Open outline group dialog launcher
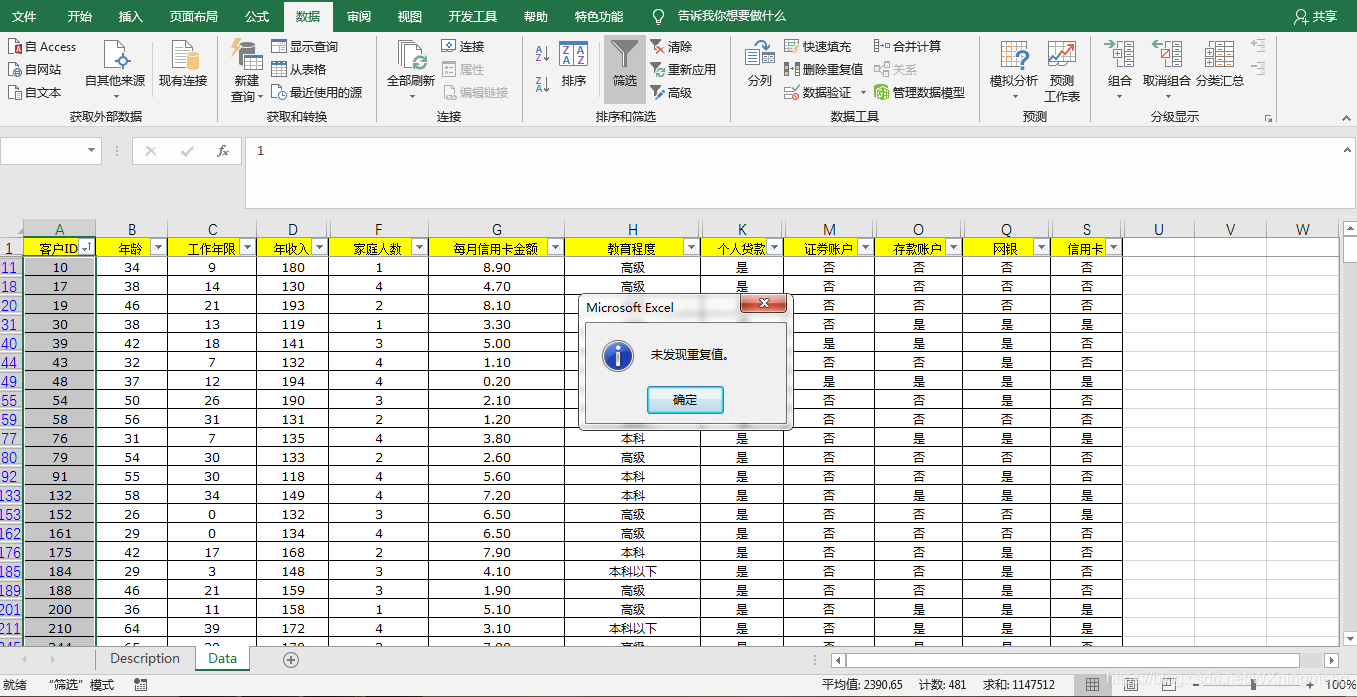The height and width of the screenshot is (697, 1357). coord(1269,118)
